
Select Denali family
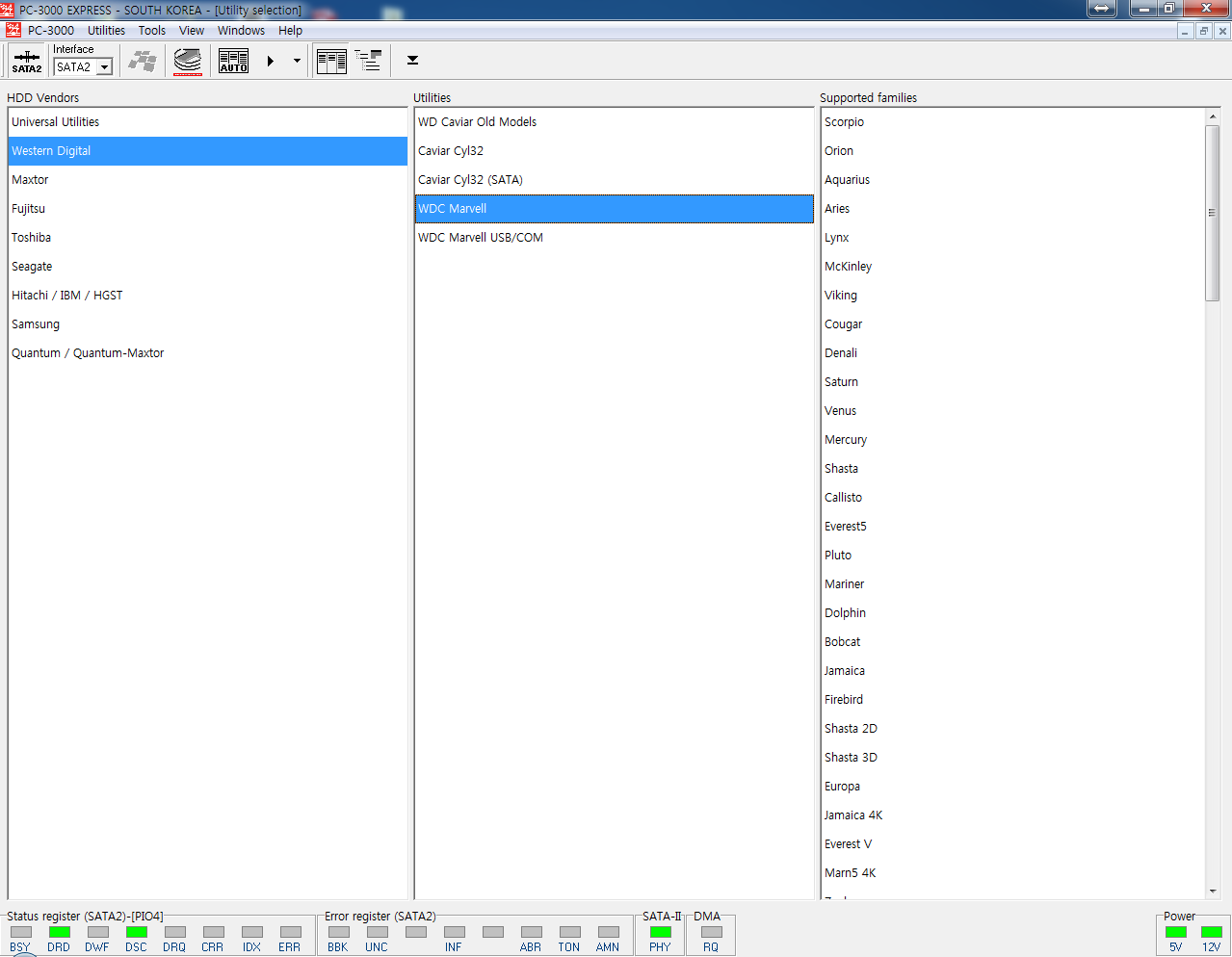(x=1013, y=353)
